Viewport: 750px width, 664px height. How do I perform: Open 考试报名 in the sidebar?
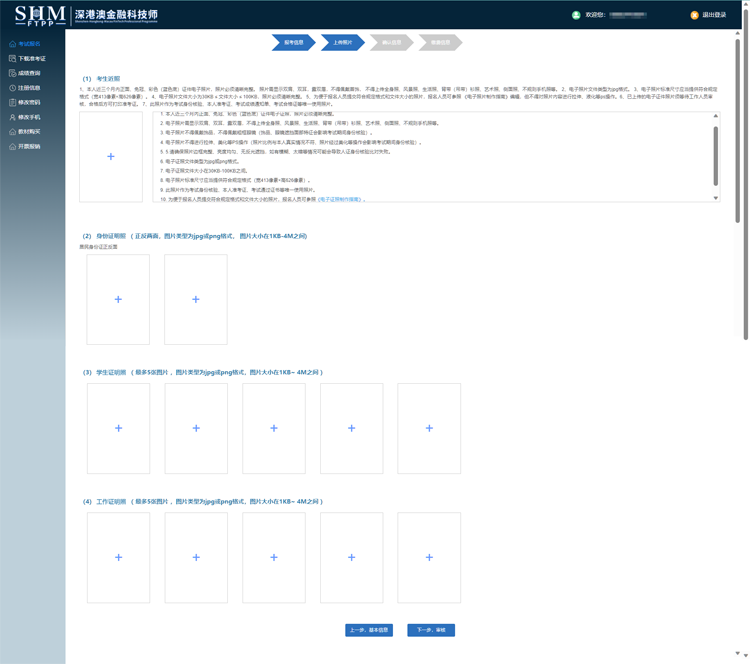tap(29, 44)
